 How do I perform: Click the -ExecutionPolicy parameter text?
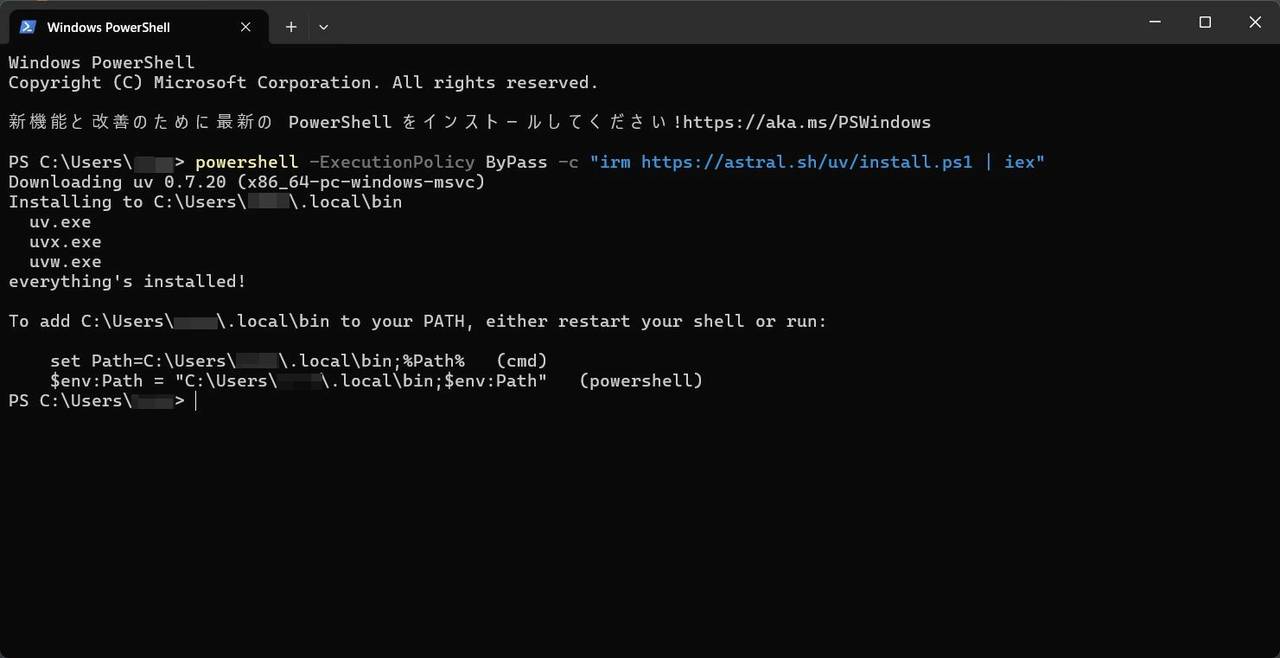pos(392,162)
